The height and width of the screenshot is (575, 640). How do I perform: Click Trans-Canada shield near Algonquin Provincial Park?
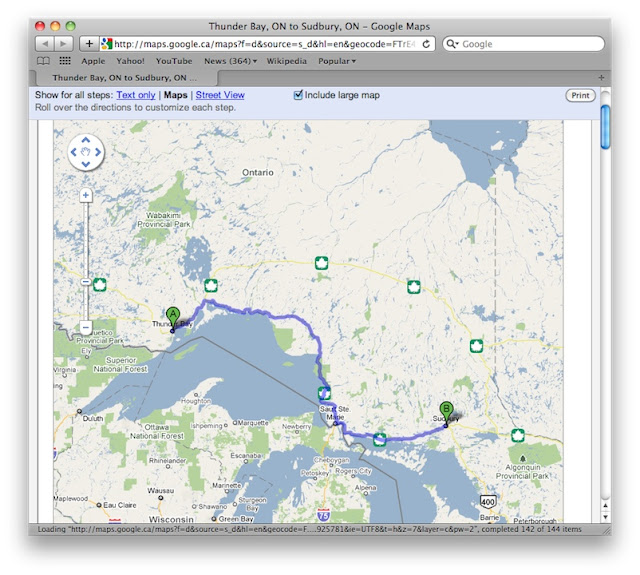click(518, 435)
